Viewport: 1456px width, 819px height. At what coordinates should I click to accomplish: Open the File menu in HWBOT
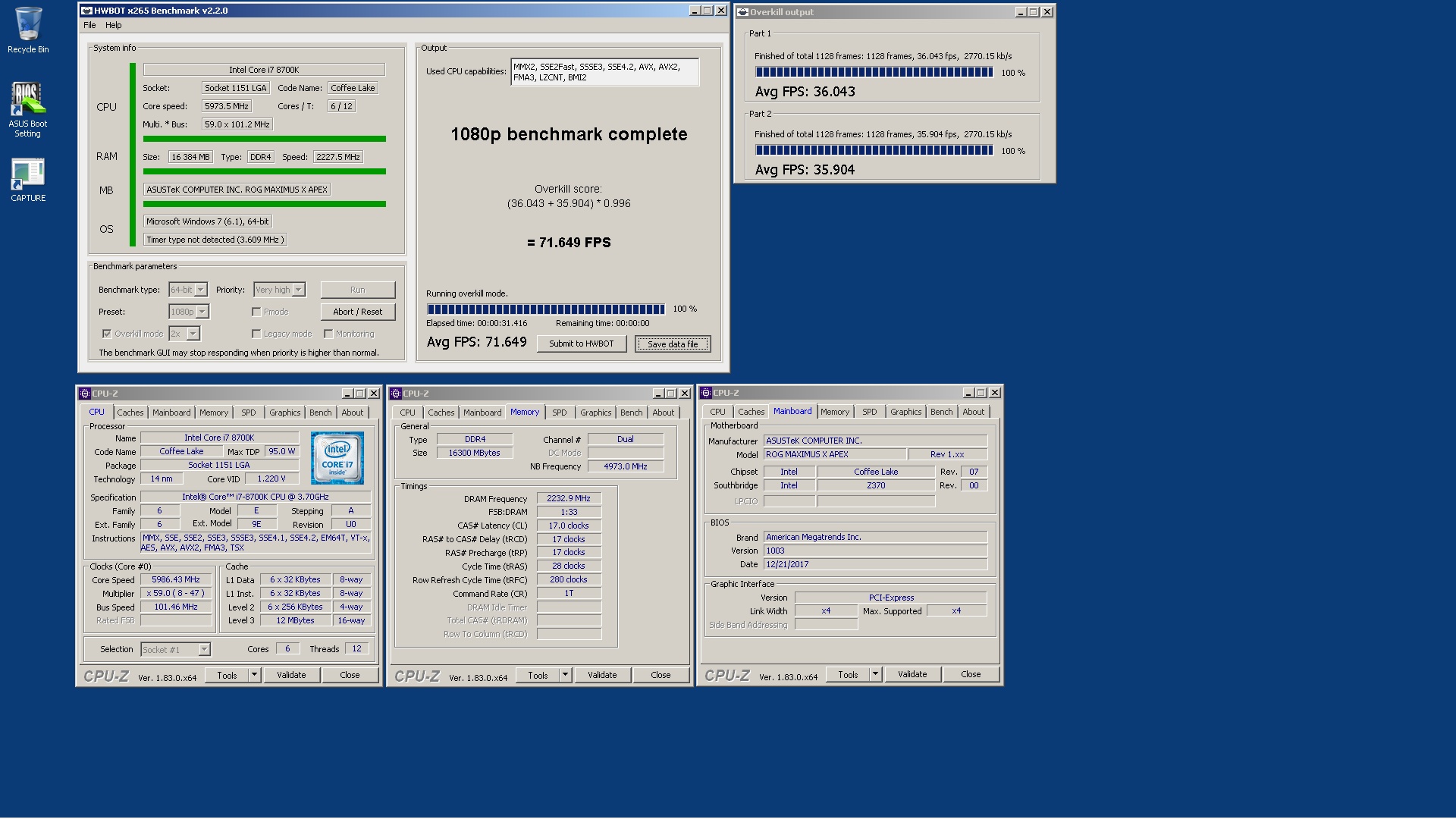coord(89,25)
